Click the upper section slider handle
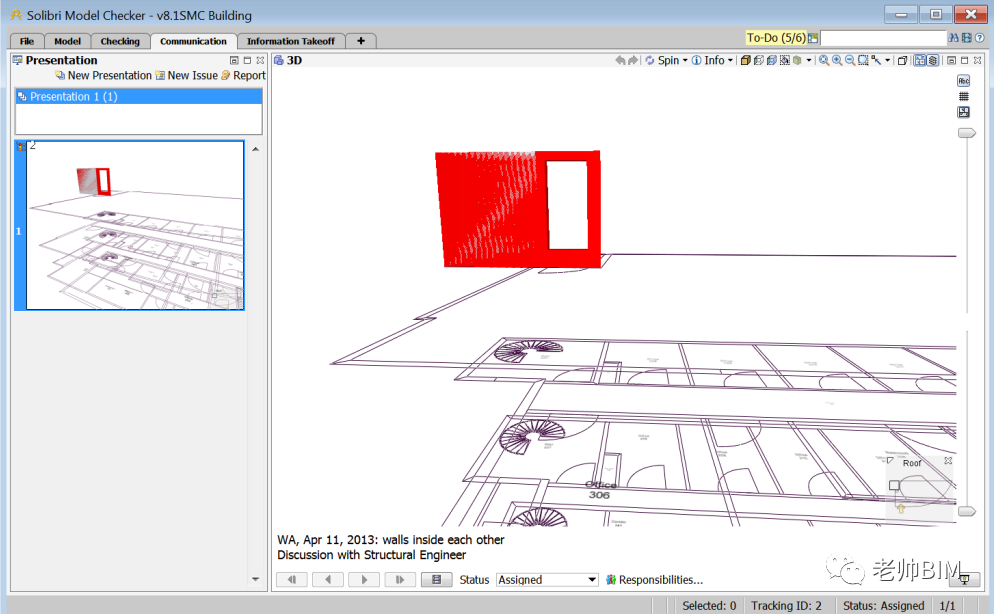 click(967, 133)
